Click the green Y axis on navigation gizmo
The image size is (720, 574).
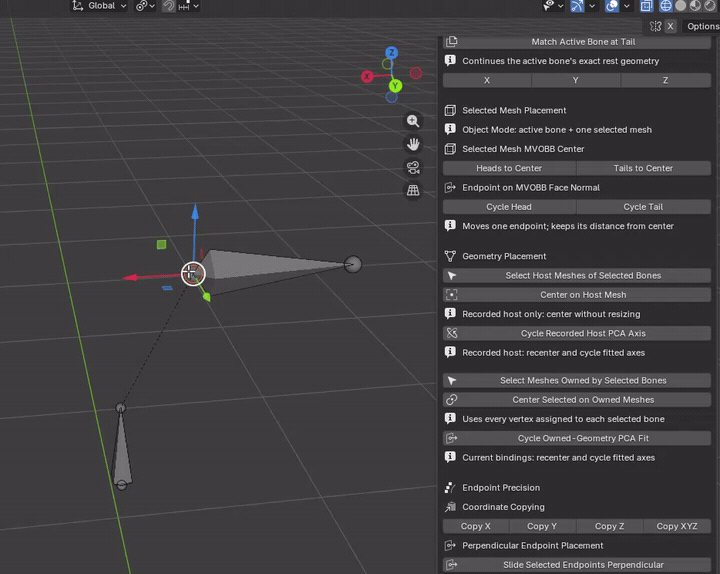[x=395, y=86]
